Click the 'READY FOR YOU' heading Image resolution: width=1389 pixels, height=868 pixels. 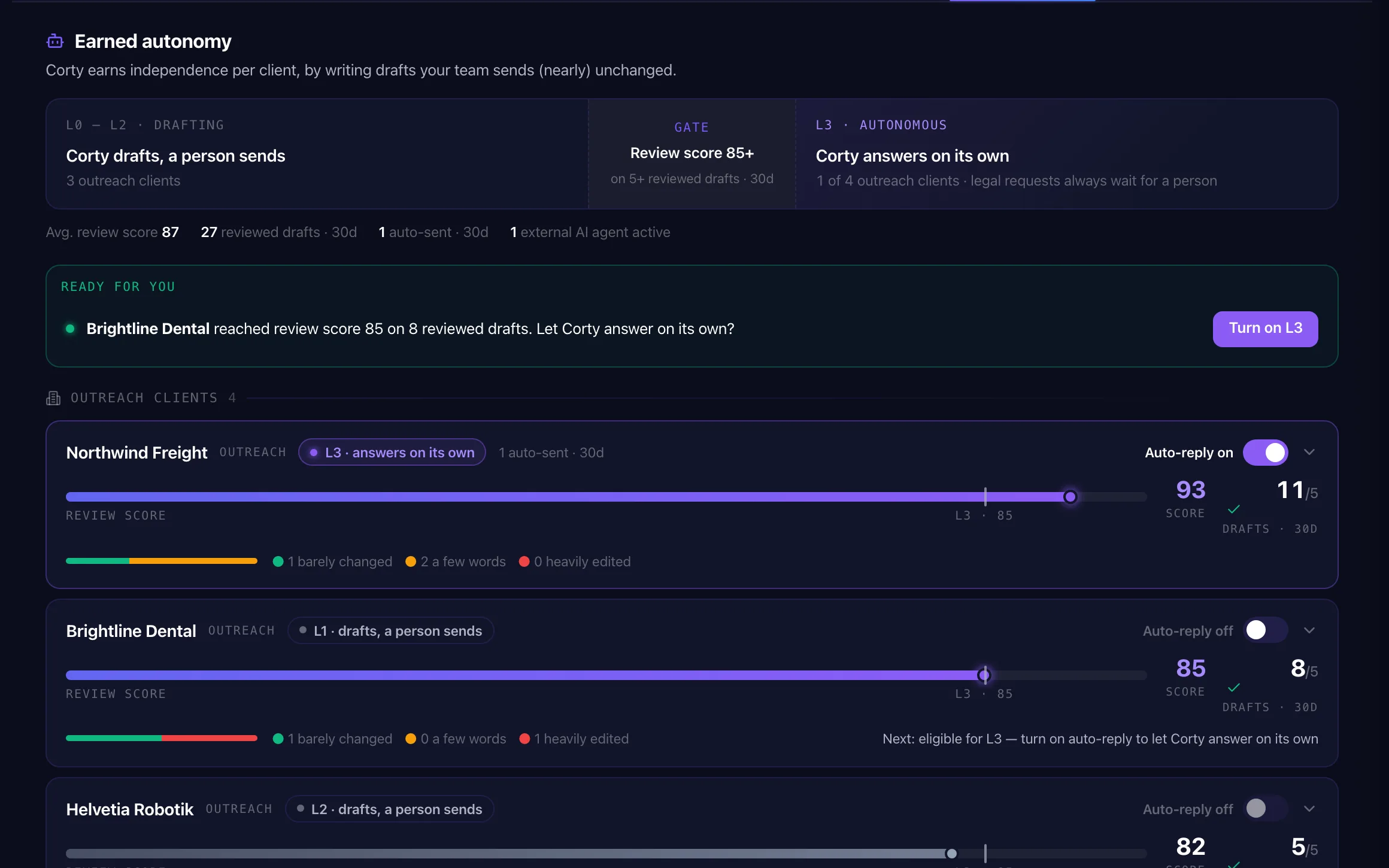coord(118,287)
